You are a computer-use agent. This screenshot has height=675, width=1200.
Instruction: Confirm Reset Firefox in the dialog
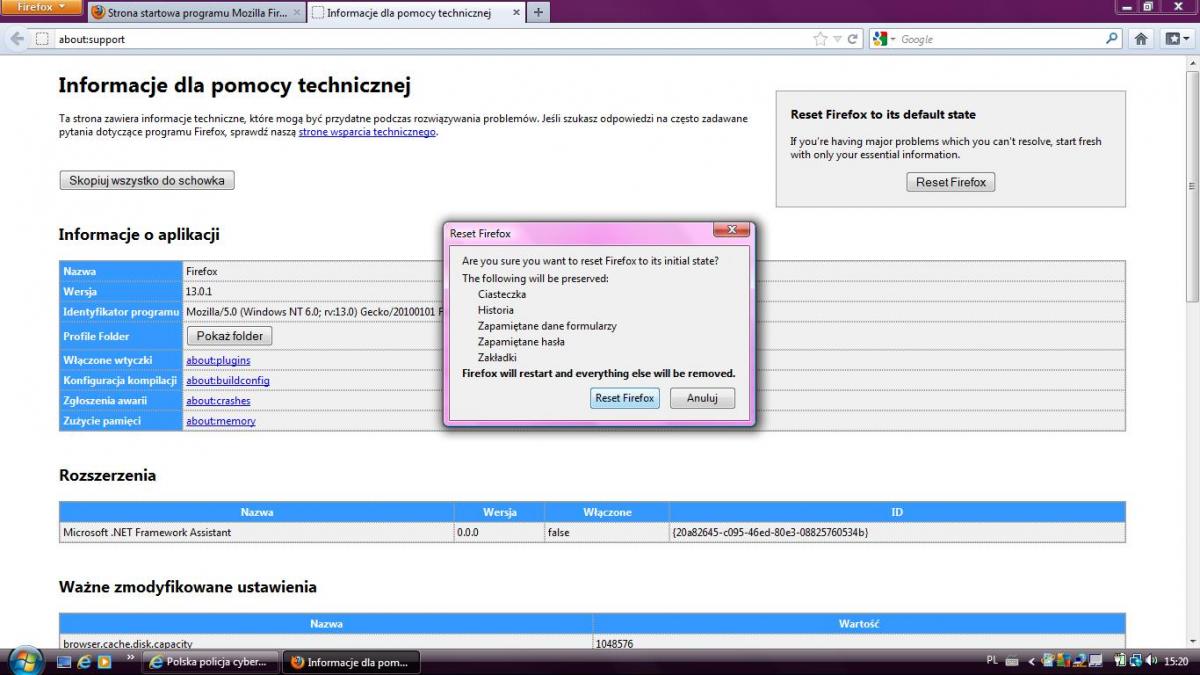point(625,398)
